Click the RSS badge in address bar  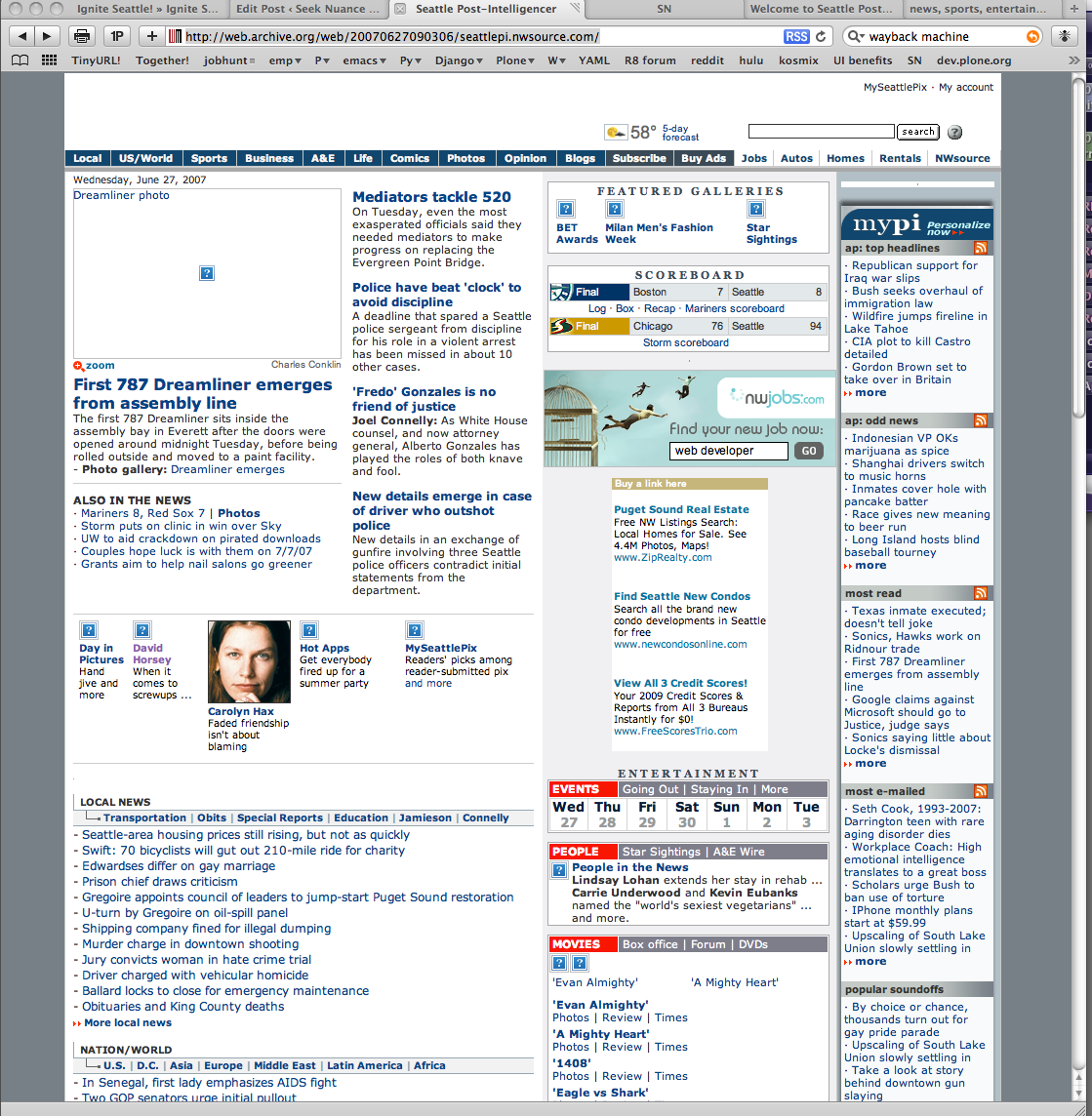tap(795, 36)
